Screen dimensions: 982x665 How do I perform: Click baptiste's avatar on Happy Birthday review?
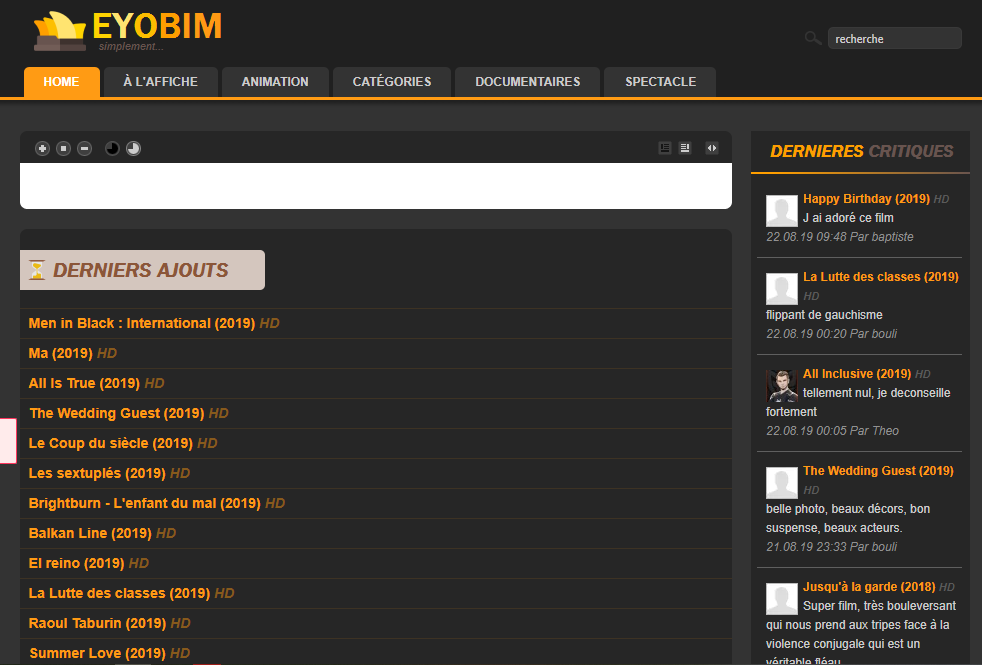coord(782,211)
